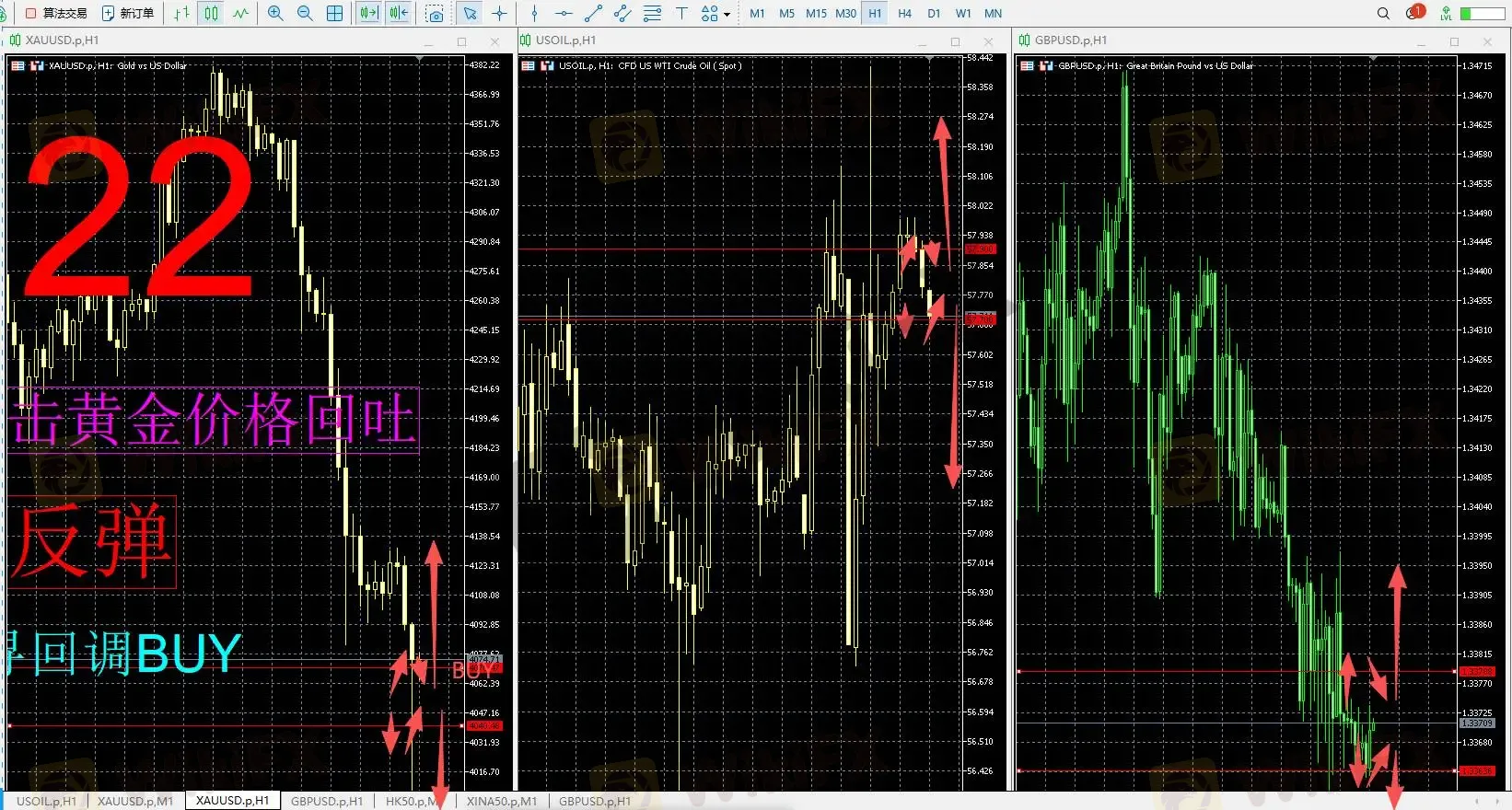This screenshot has height=810, width=1512.
Task: Draw a trendline
Action: (x=593, y=13)
